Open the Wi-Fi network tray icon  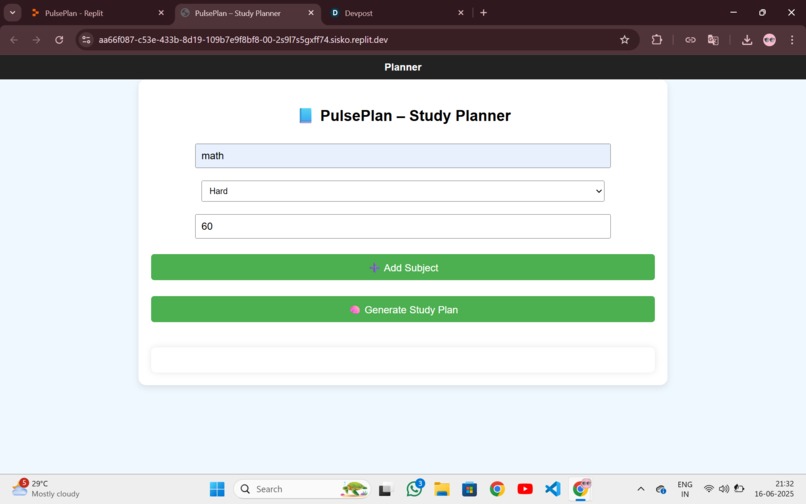(709, 489)
